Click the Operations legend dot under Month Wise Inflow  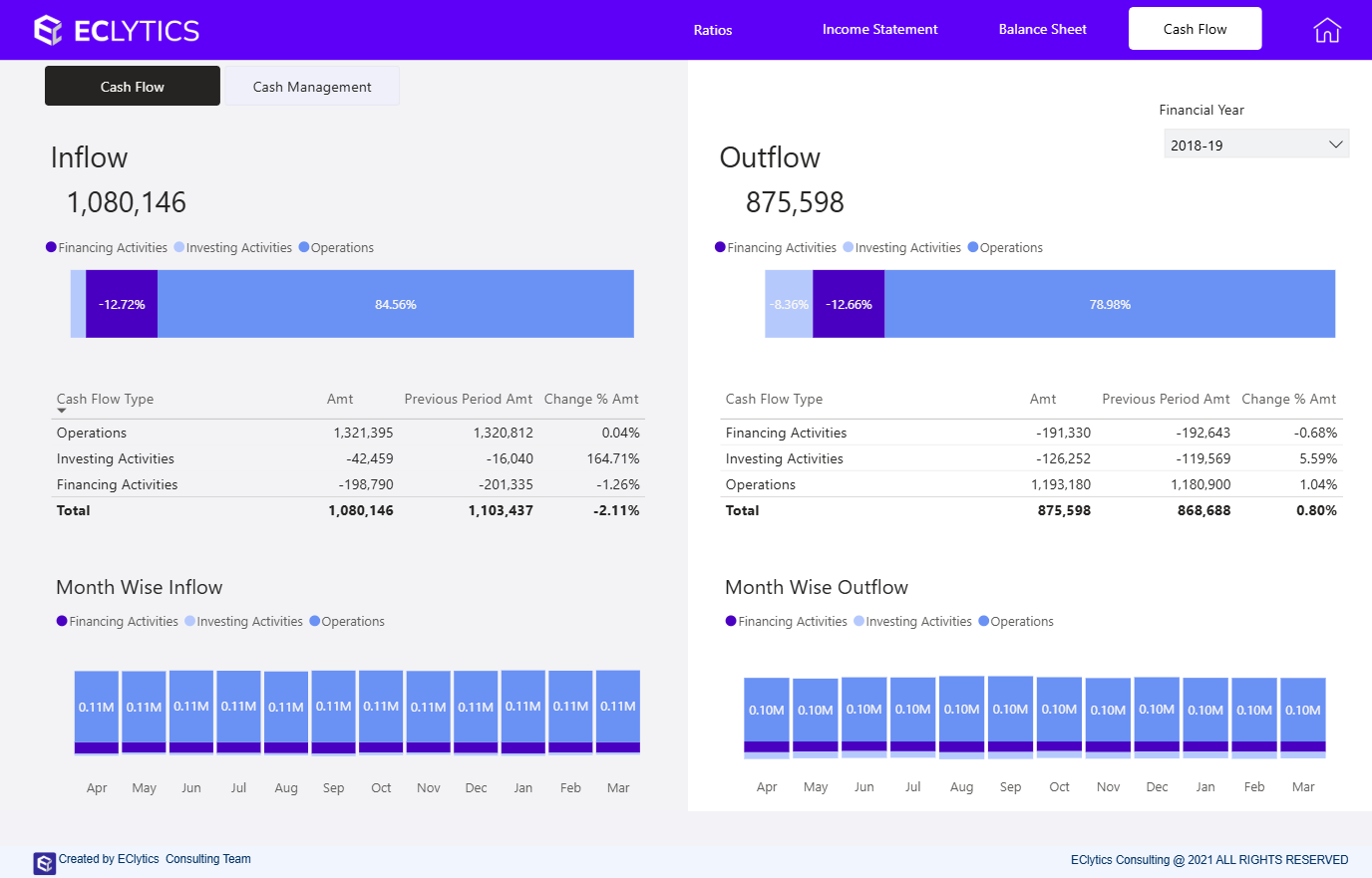[x=316, y=620]
